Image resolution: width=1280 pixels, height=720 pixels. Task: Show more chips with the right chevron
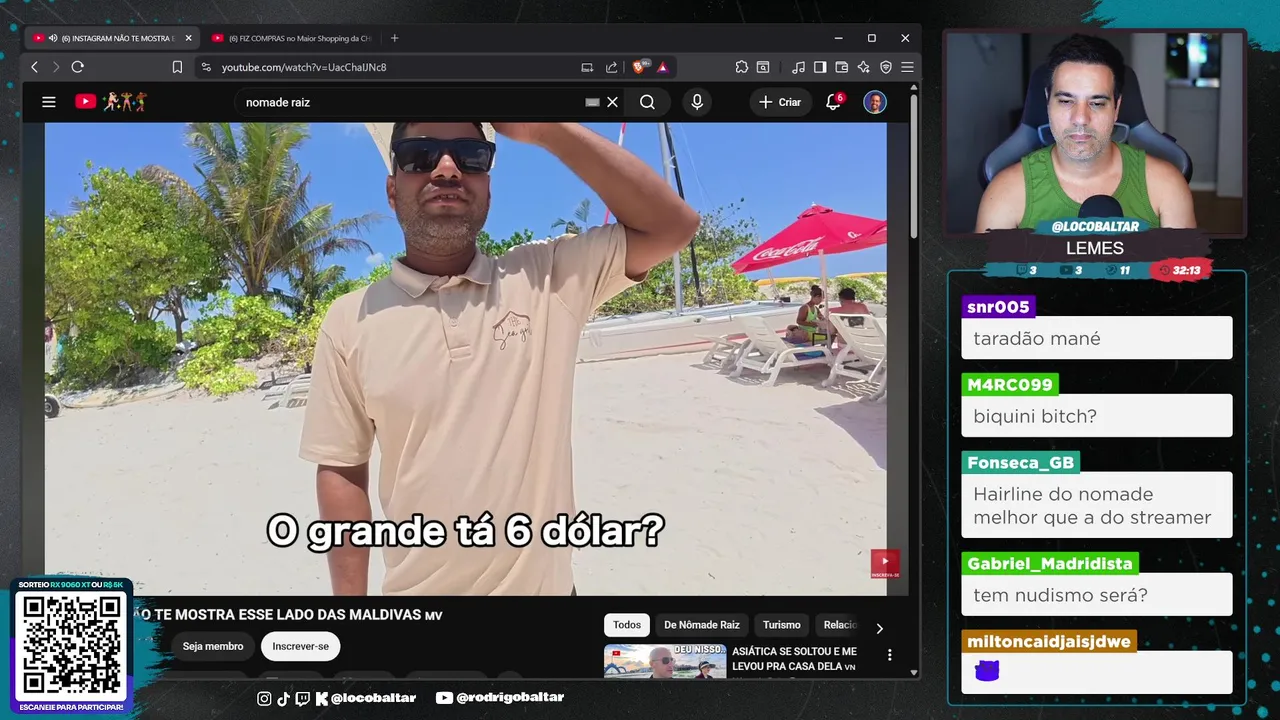click(879, 628)
